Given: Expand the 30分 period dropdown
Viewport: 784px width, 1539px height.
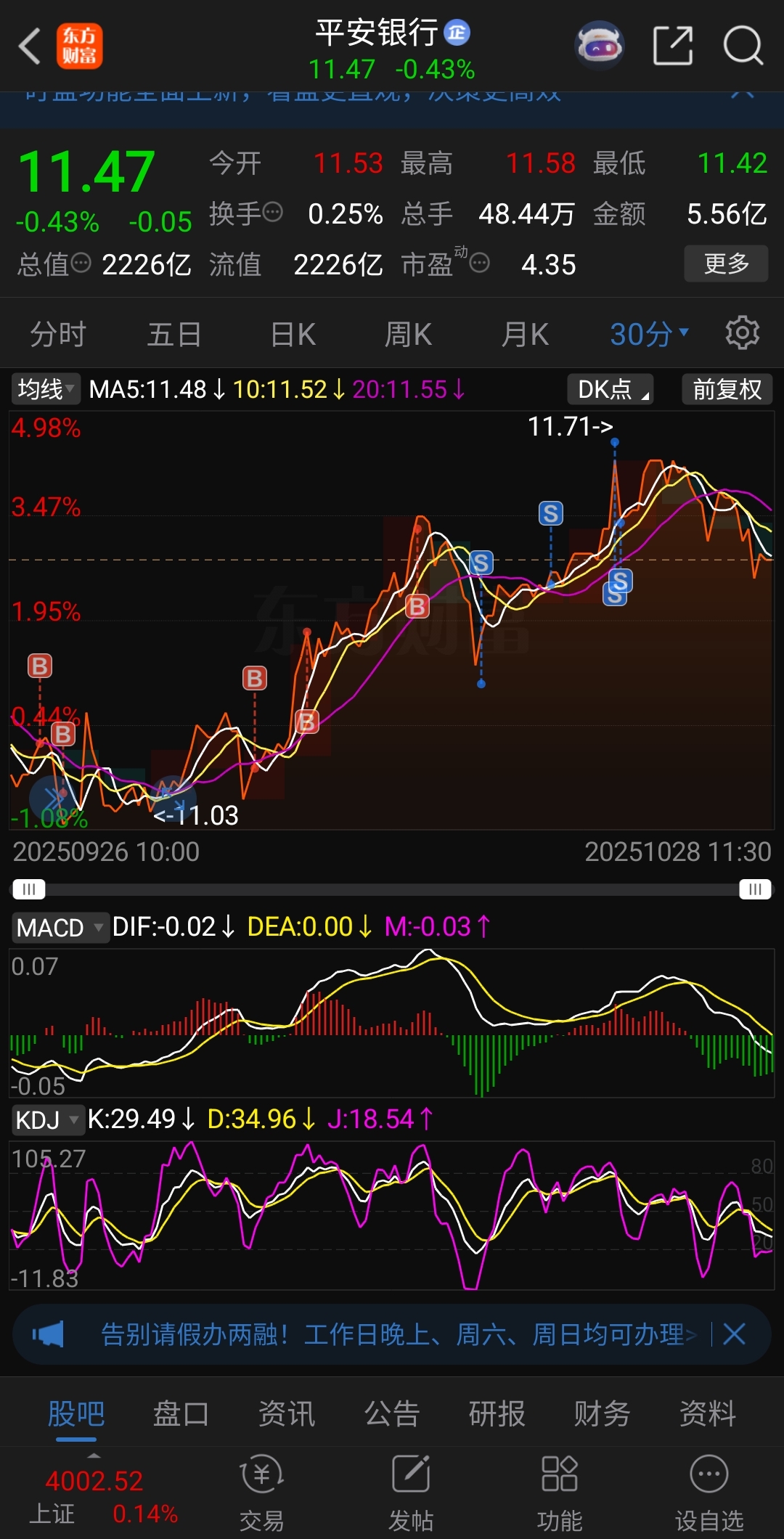Looking at the screenshot, I should [649, 334].
